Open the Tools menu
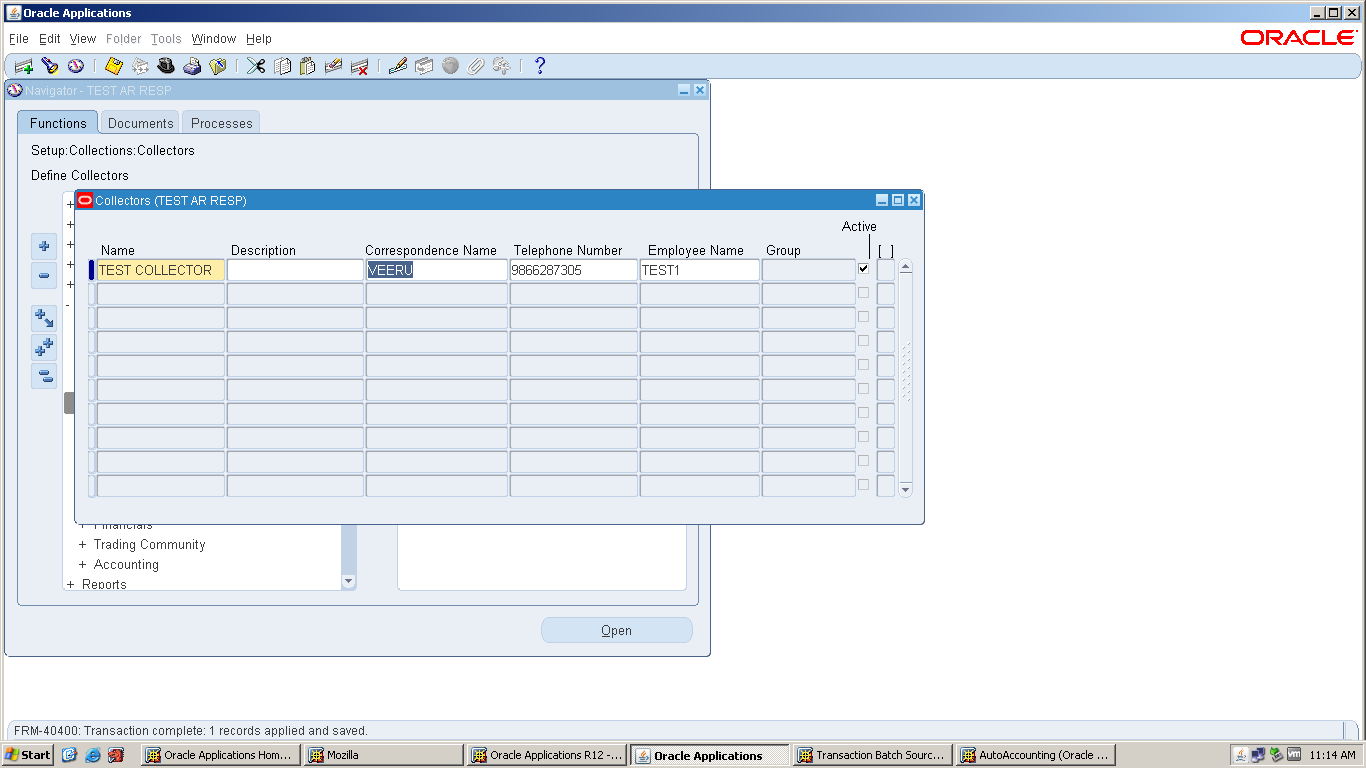This screenshot has height=768, width=1366. (166, 38)
